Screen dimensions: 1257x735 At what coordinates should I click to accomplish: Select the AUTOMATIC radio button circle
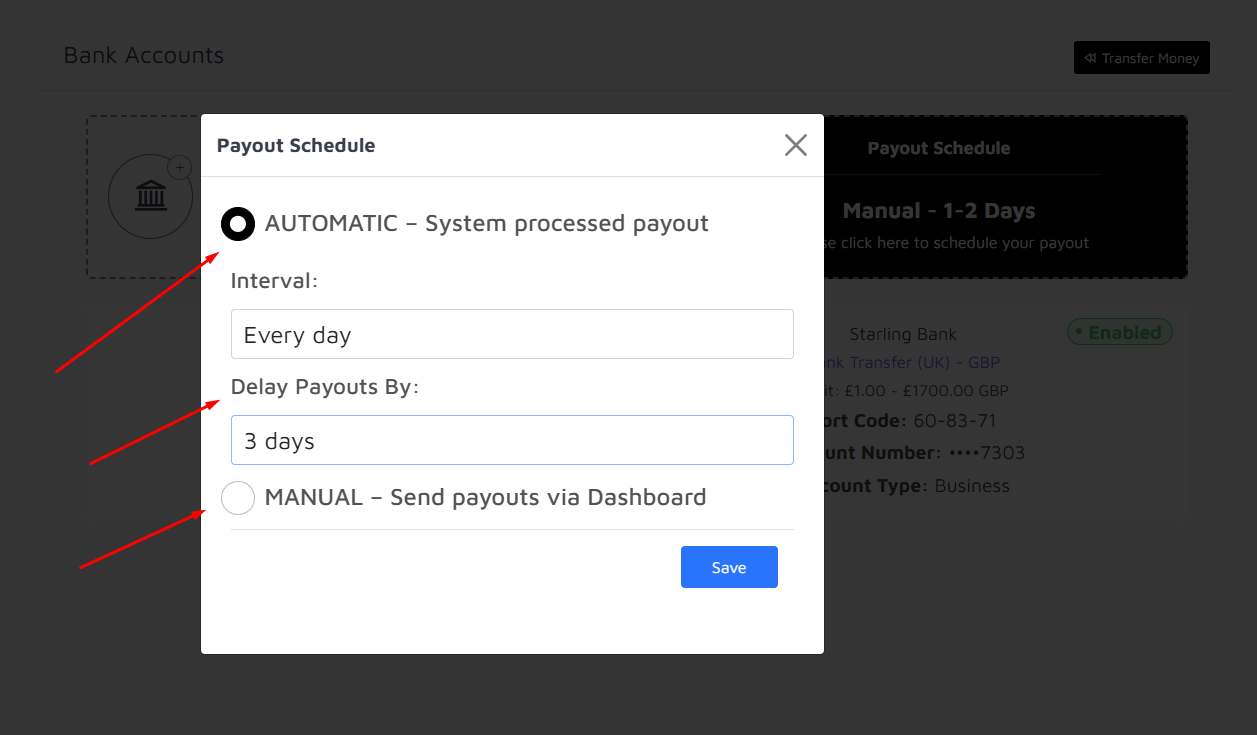pyautogui.click(x=238, y=224)
